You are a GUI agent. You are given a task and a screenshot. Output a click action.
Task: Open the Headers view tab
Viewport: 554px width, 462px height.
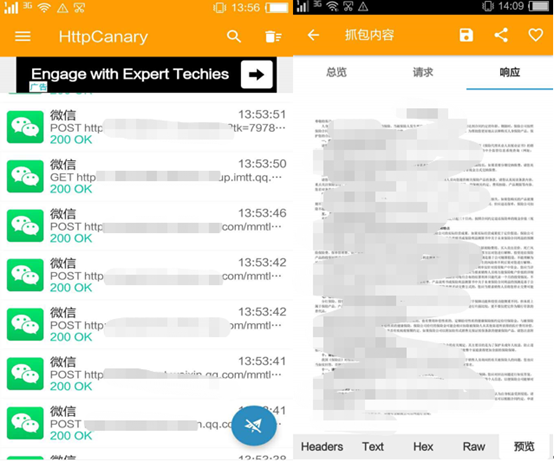tap(322, 446)
